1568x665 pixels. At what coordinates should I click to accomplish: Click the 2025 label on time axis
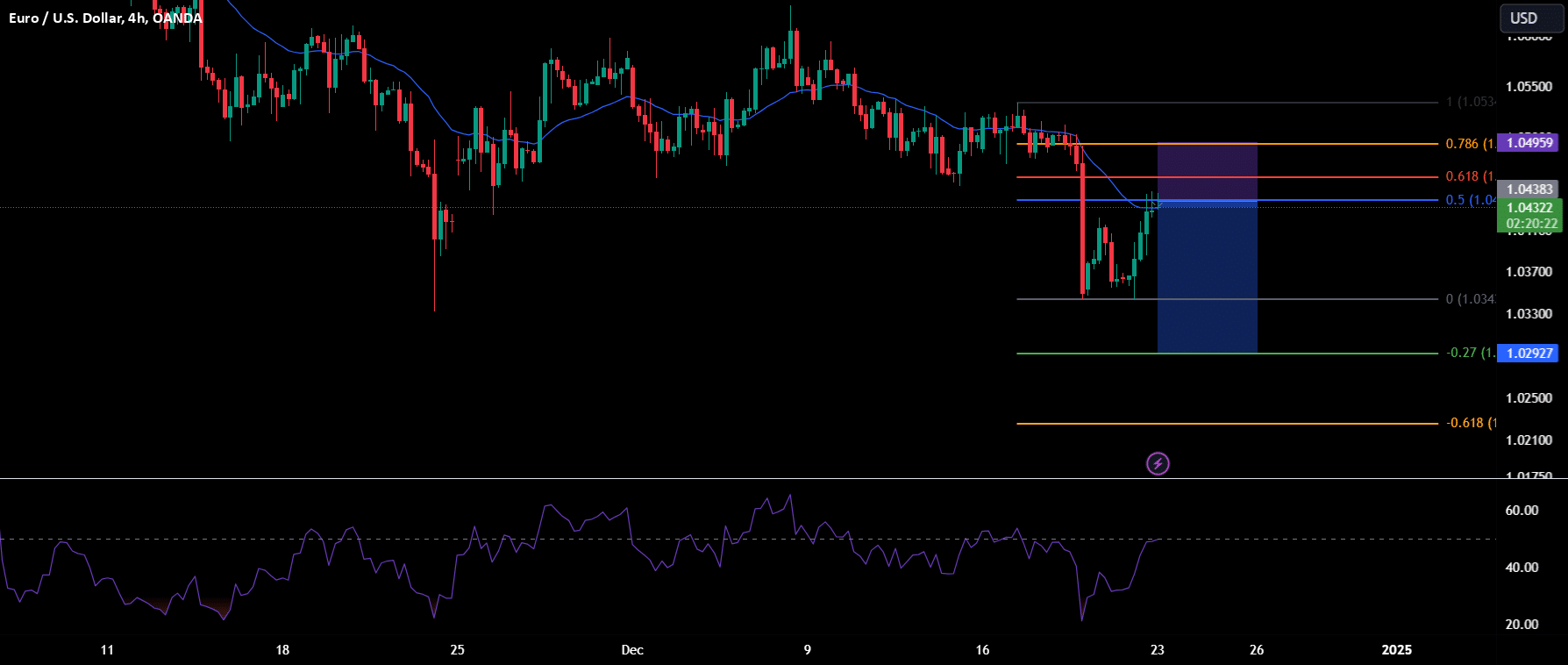tap(1397, 650)
